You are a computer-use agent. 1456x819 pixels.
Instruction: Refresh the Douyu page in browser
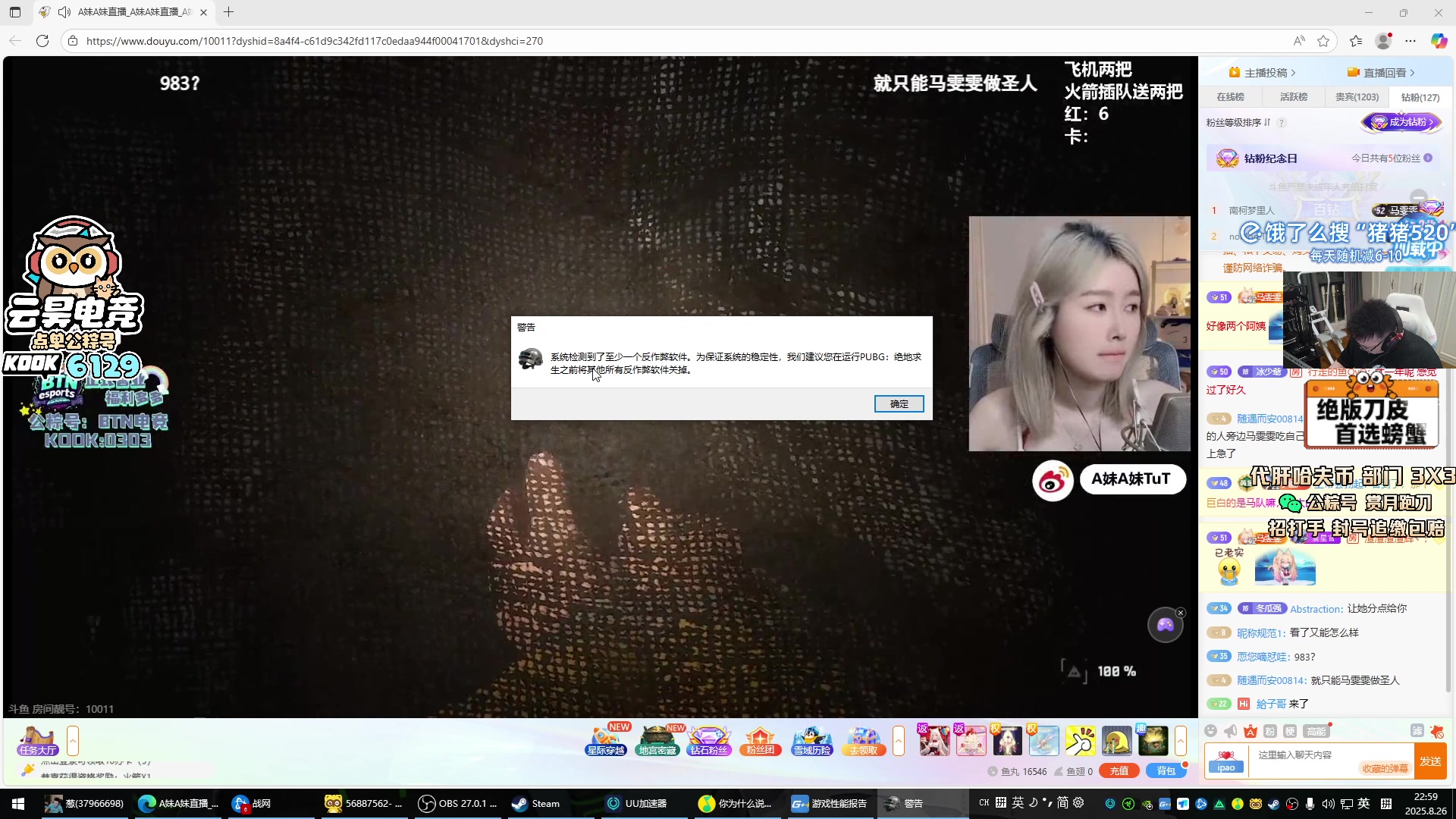pyautogui.click(x=42, y=41)
